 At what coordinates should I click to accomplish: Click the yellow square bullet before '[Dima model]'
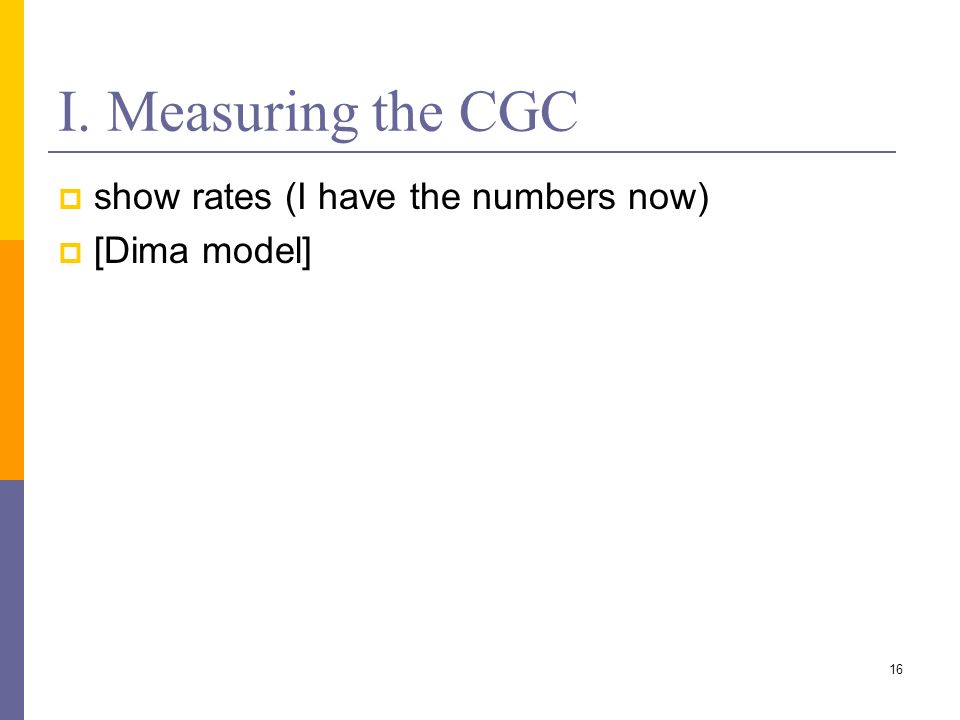[70, 253]
